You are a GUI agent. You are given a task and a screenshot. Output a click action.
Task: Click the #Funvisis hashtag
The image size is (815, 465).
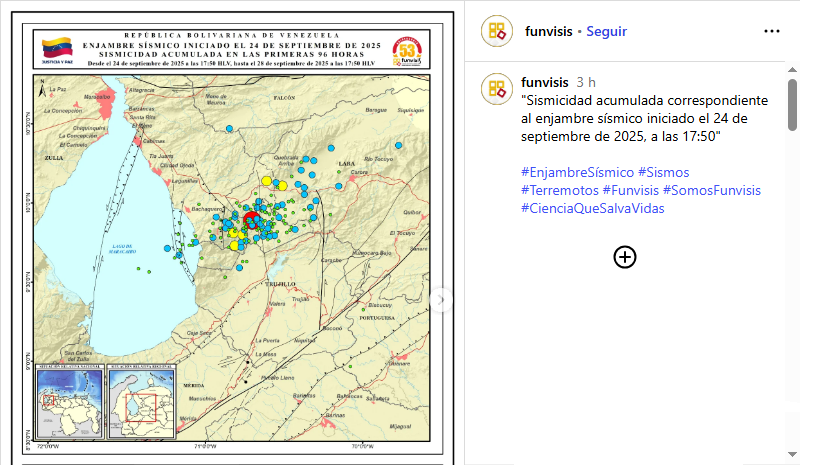(631, 190)
